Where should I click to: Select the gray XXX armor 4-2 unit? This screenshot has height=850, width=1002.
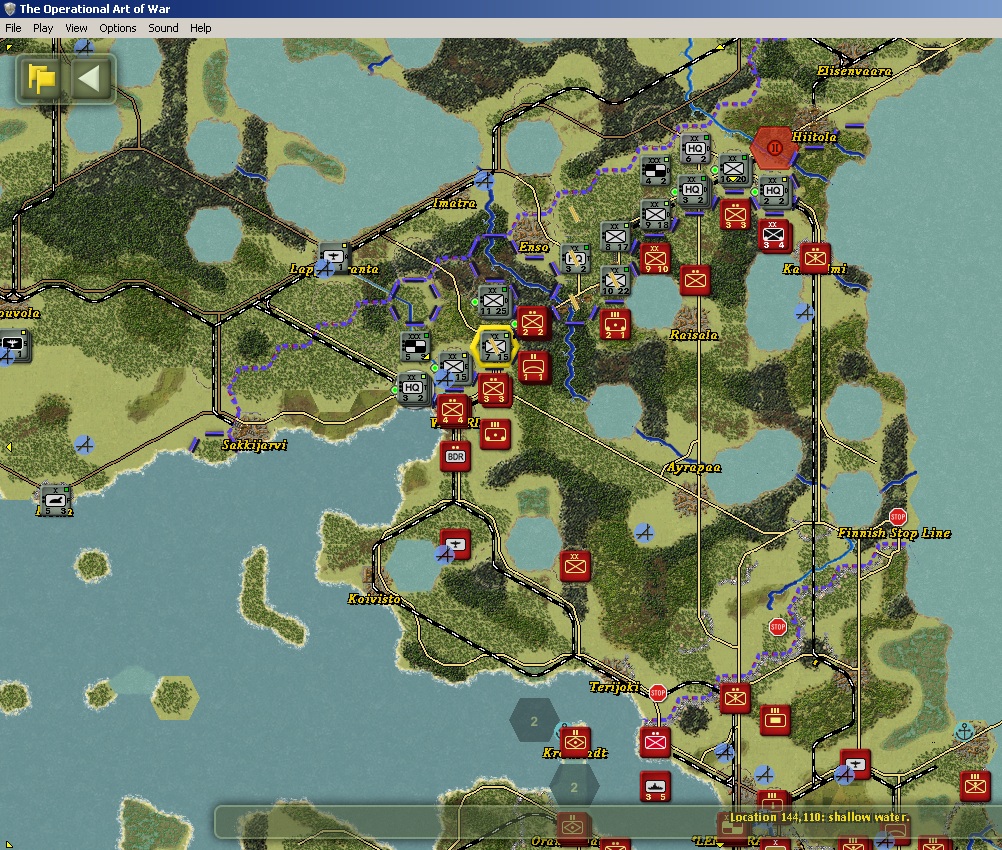[x=656, y=171]
